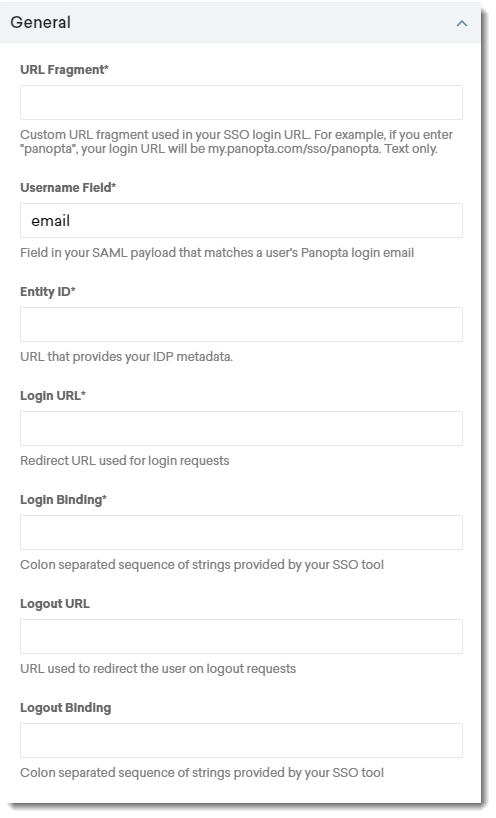Click the Username Field* label

pyautogui.click(x=68, y=187)
